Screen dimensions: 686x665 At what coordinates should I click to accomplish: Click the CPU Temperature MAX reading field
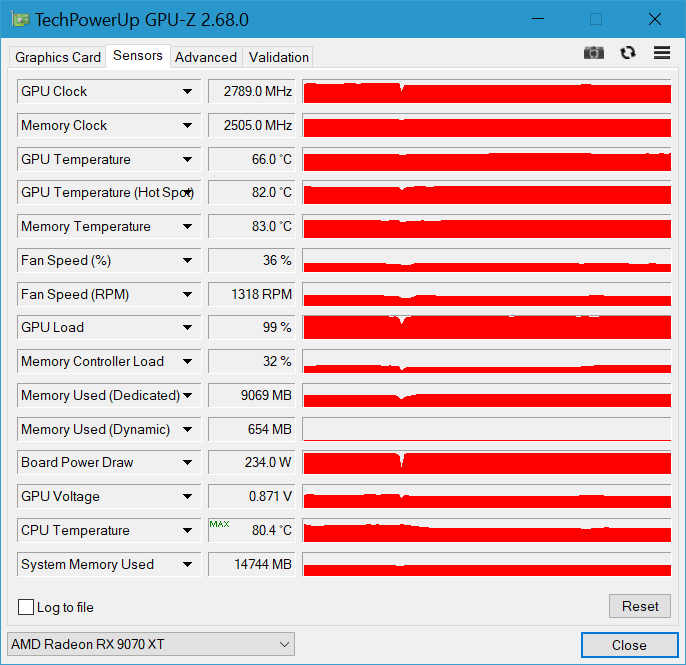click(x=252, y=530)
